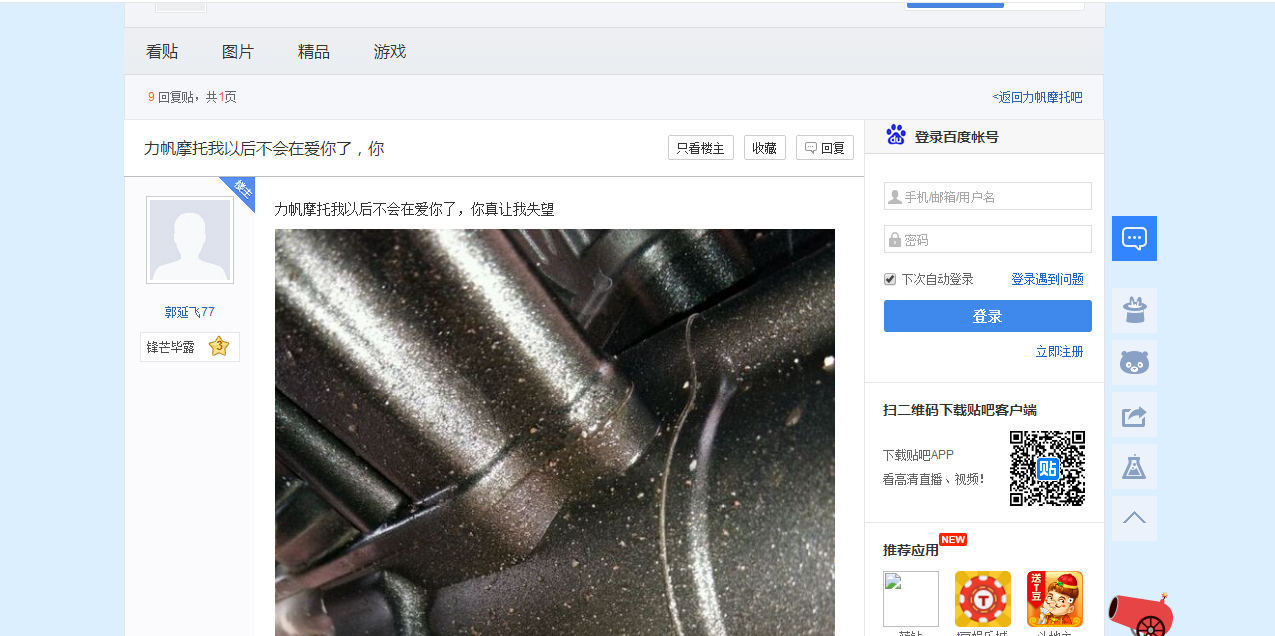Screen dimensions: 1275x636
Task: Click the red NEW badge
Action: point(953,539)
